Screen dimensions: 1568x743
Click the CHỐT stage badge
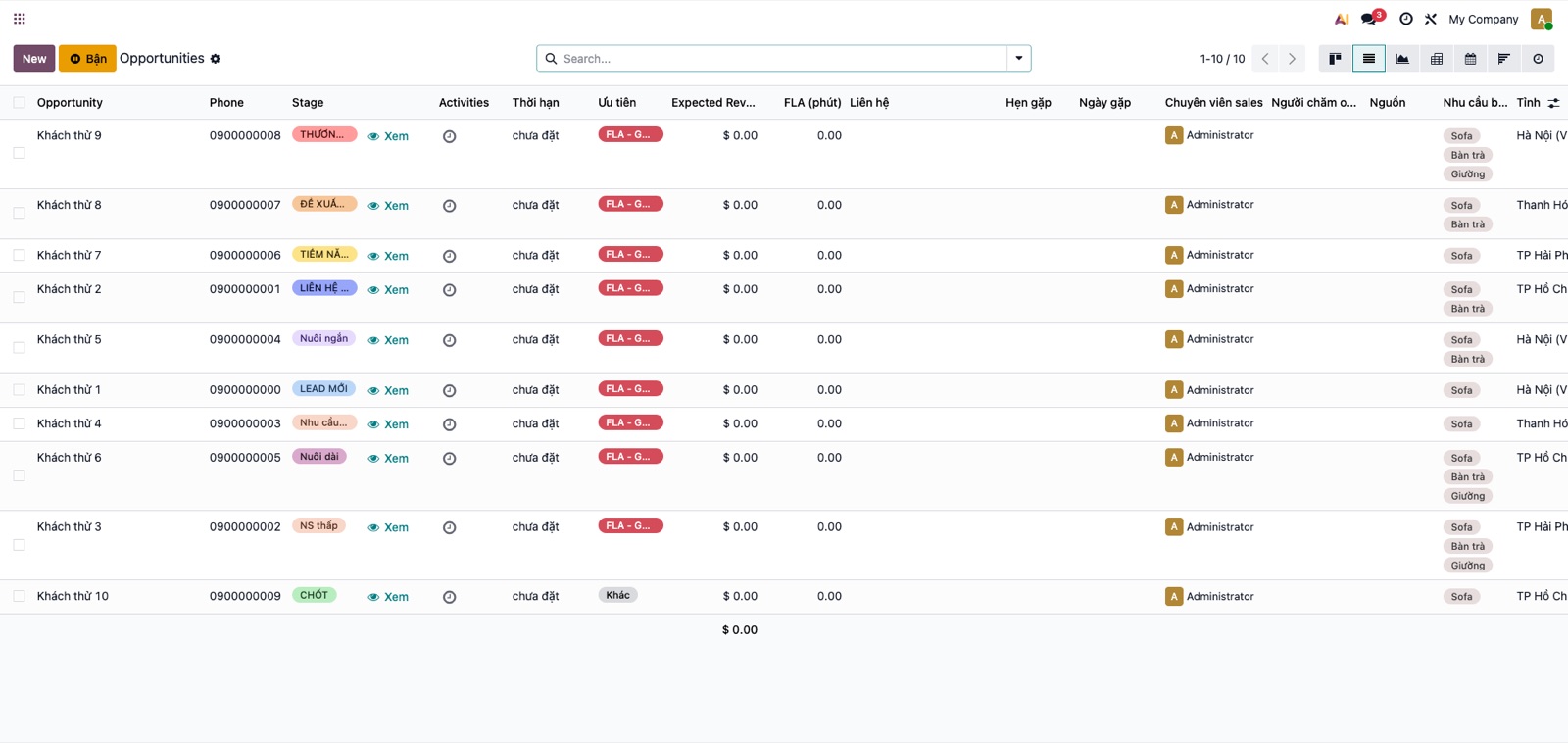(315, 595)
